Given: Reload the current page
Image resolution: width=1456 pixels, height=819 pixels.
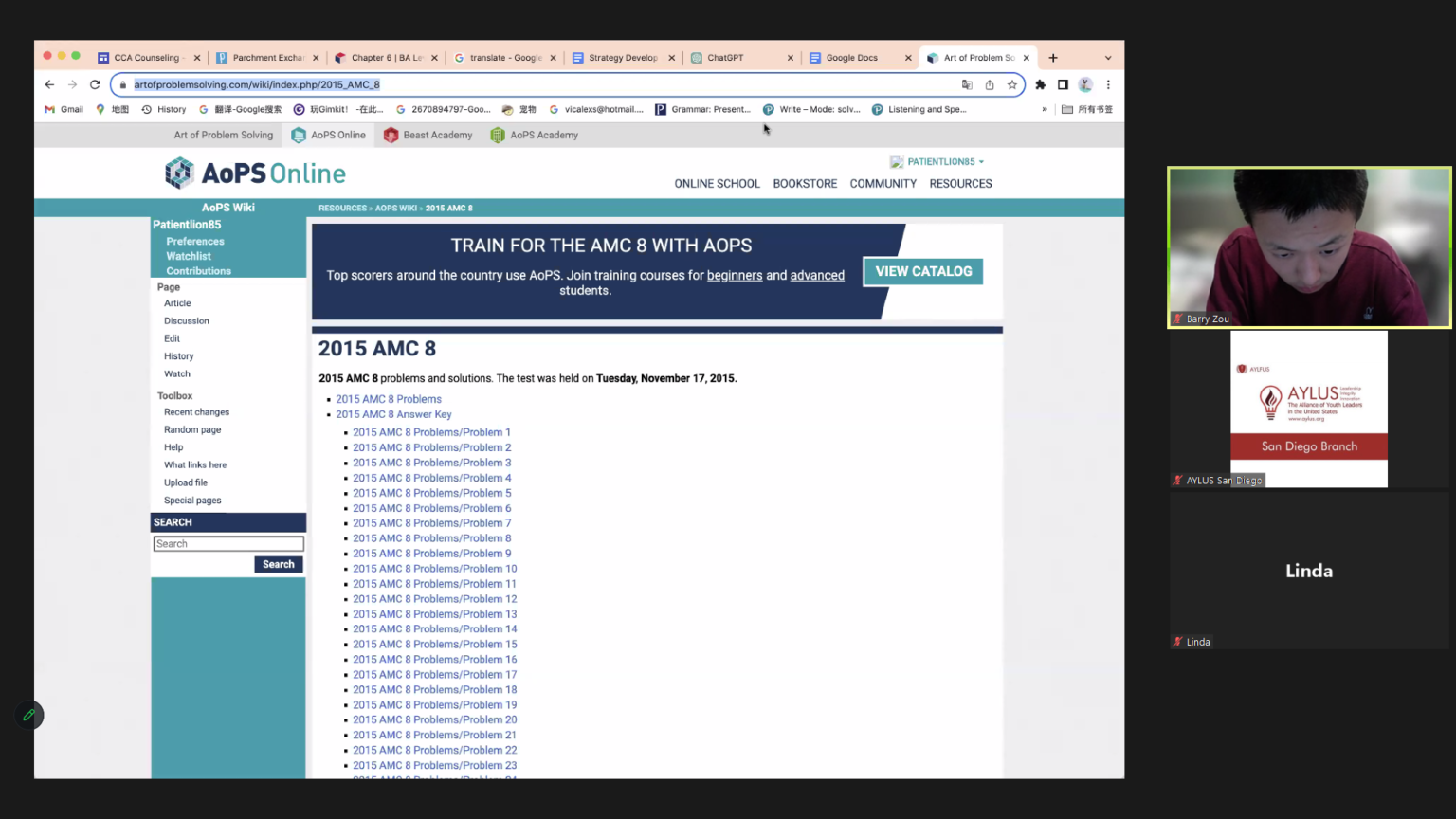Looking at the screenshot, I should click(95, 84).
